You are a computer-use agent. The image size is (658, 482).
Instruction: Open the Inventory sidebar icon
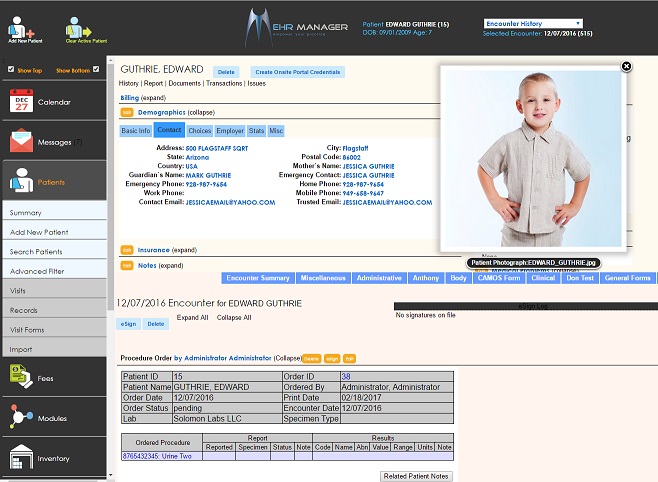pos(21,457)
